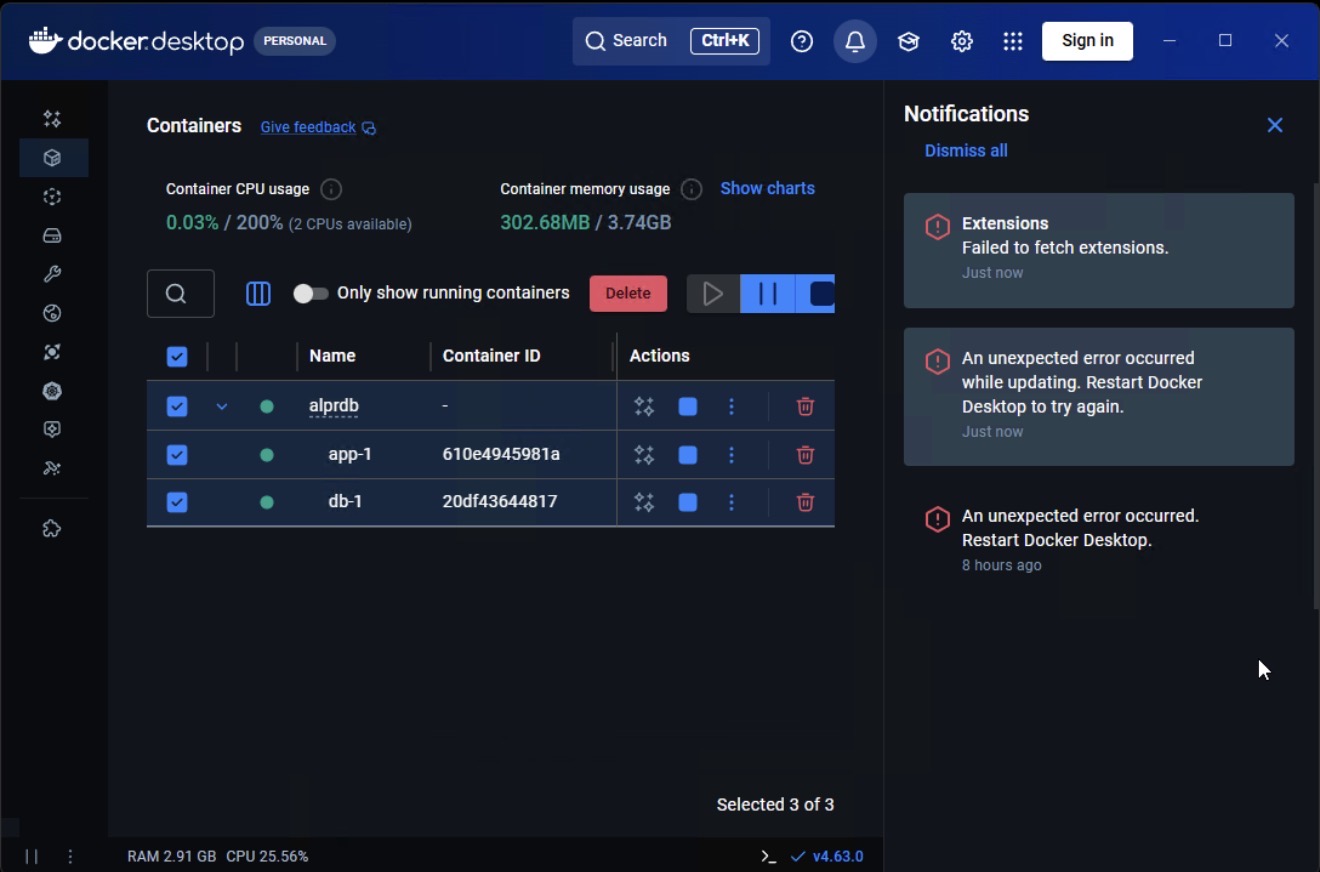Viewport: 1320px width, 872px height.
Task: Open the terminal icon in status bar
Action: pyautogui.click(x=768, y=856)
